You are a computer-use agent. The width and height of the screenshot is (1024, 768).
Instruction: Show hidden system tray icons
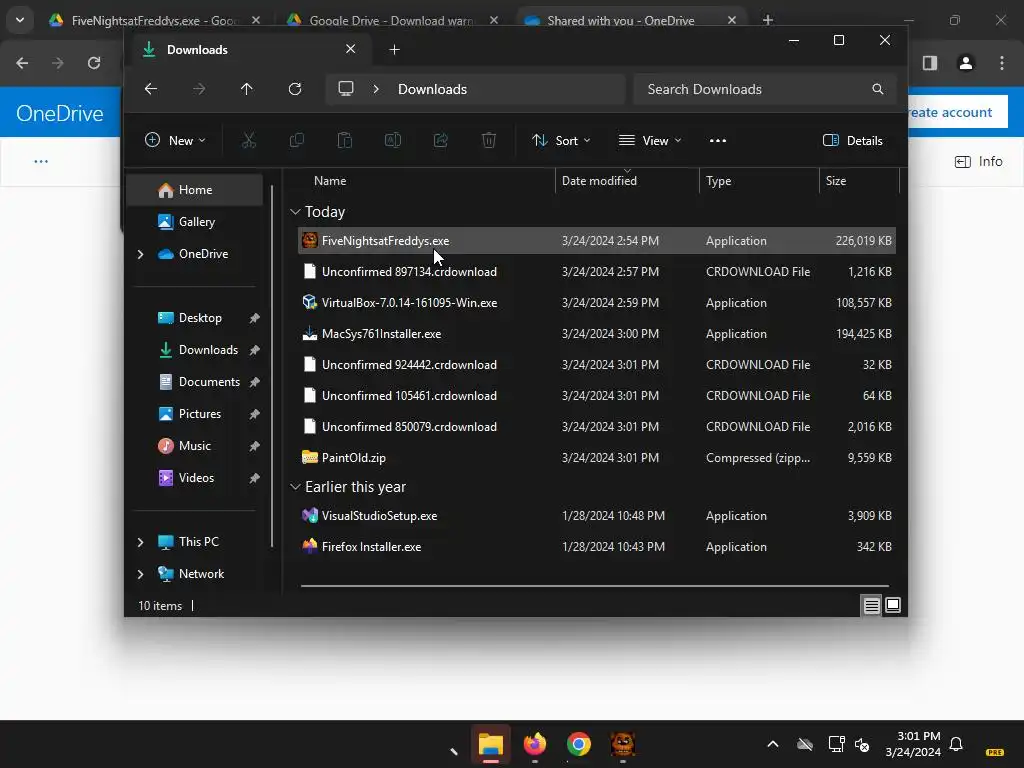[773, 744]
